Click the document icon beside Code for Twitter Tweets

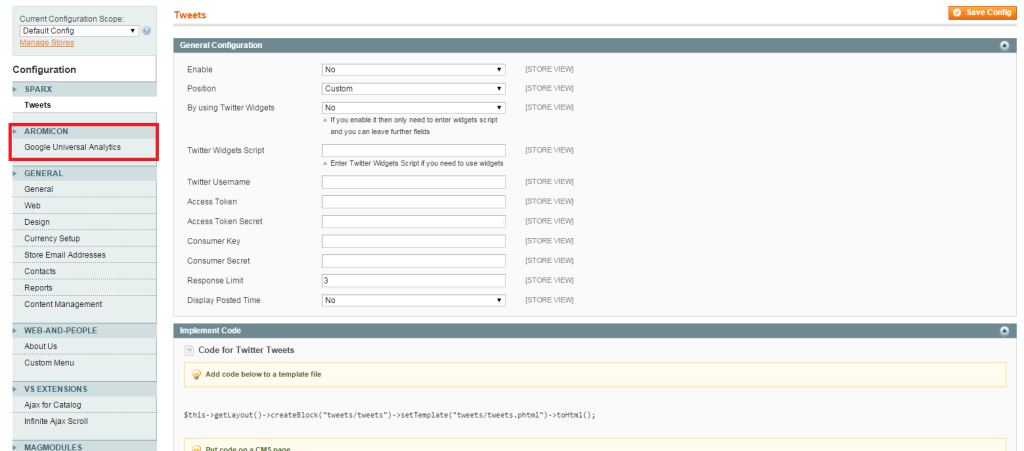pos(189,350)
